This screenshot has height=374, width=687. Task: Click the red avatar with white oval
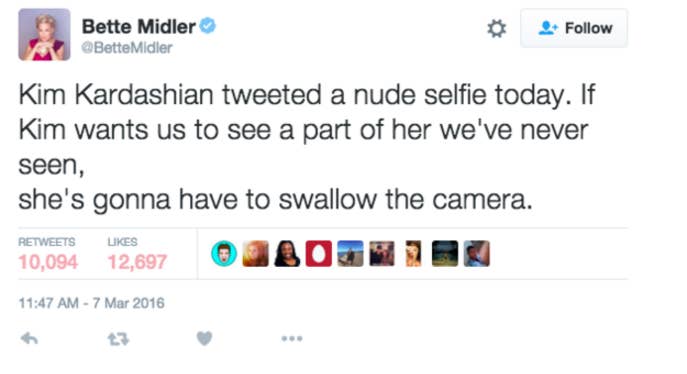tap(319, 254)
